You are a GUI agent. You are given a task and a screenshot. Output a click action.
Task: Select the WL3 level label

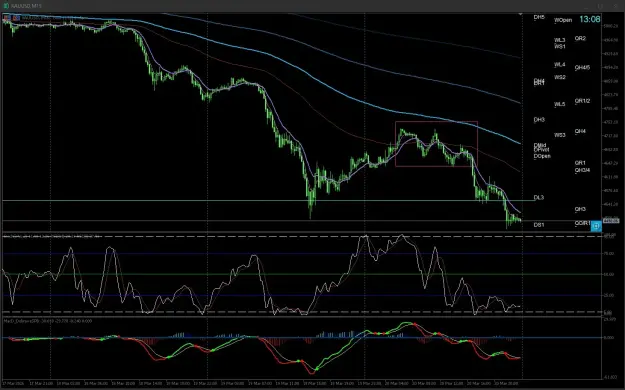[x=560, y=40]
